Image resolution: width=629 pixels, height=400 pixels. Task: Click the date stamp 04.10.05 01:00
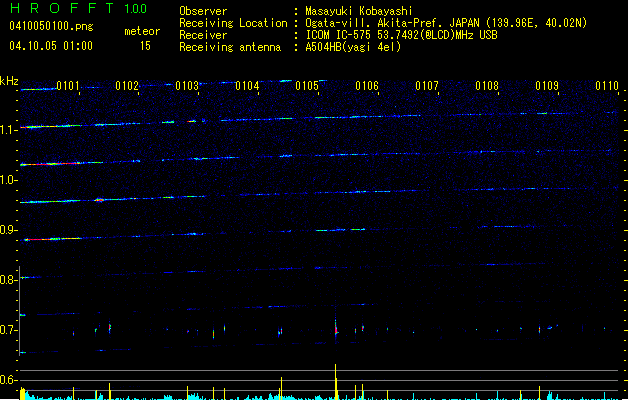pos(51,46)
